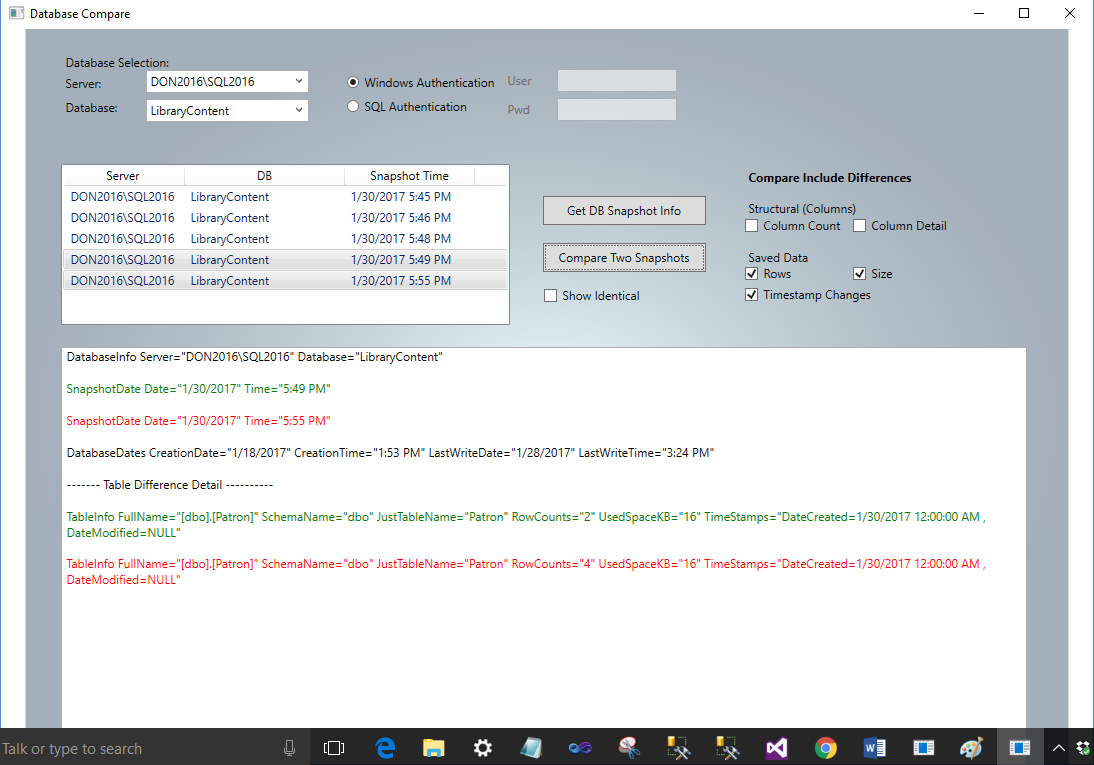Open Settings gear in the taskbar
The width and height of the screenshot is (1094, 765).
tap(483, 748)
